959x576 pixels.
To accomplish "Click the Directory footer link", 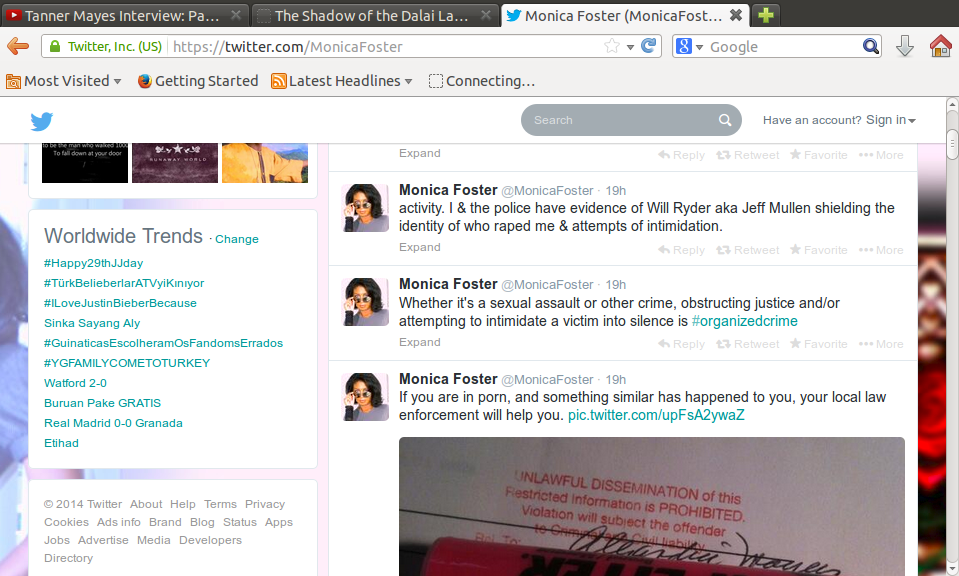I will [68, 558].
